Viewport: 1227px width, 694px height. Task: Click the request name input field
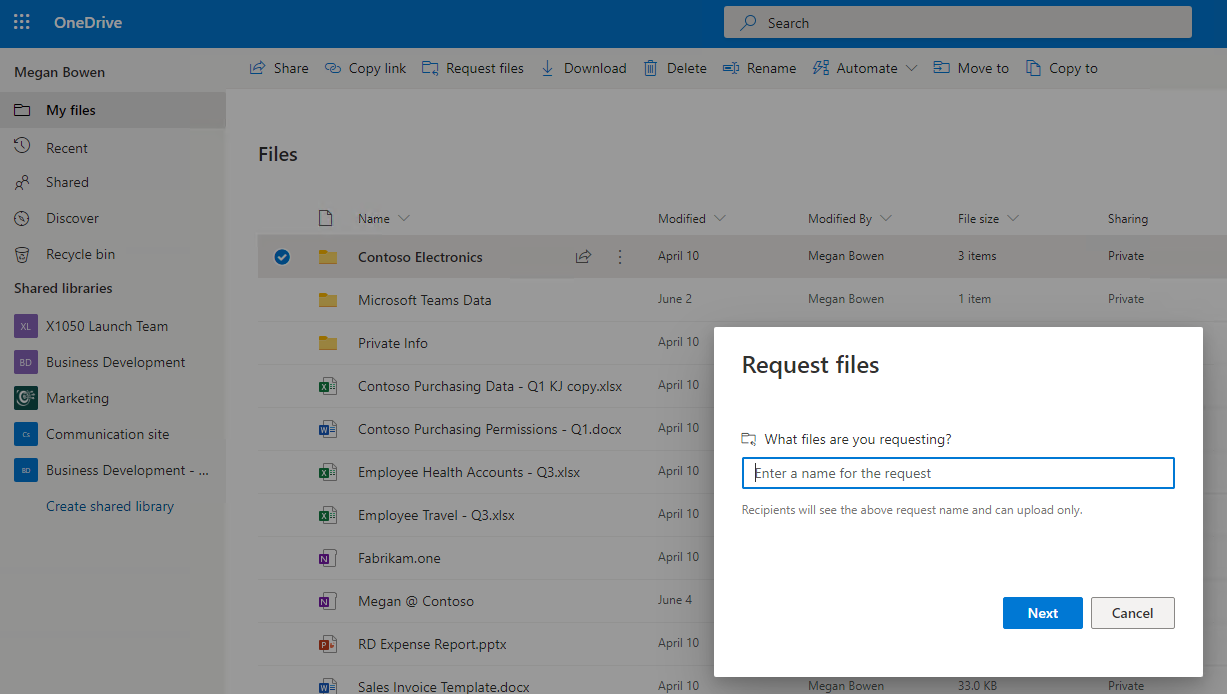(958, 473)
